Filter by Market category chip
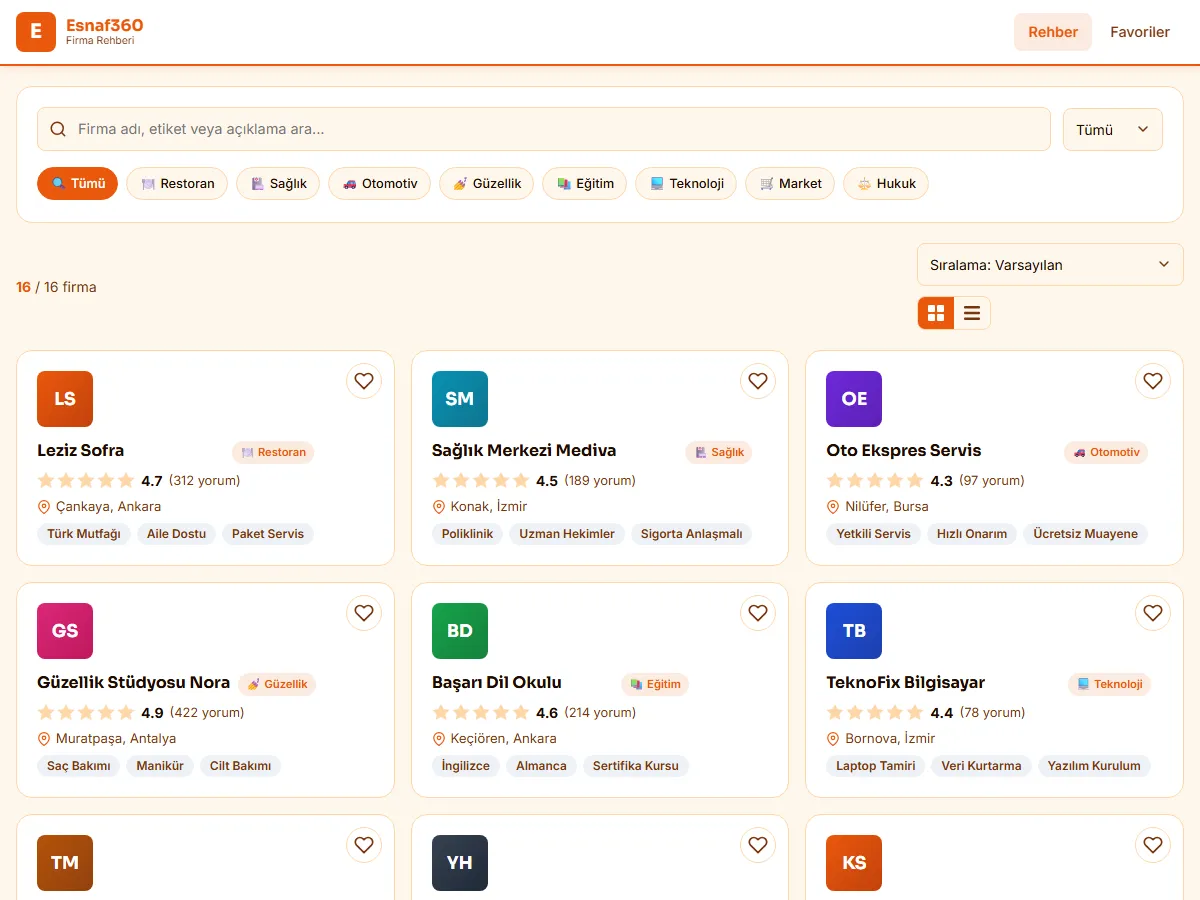 [x=790, y=184]
